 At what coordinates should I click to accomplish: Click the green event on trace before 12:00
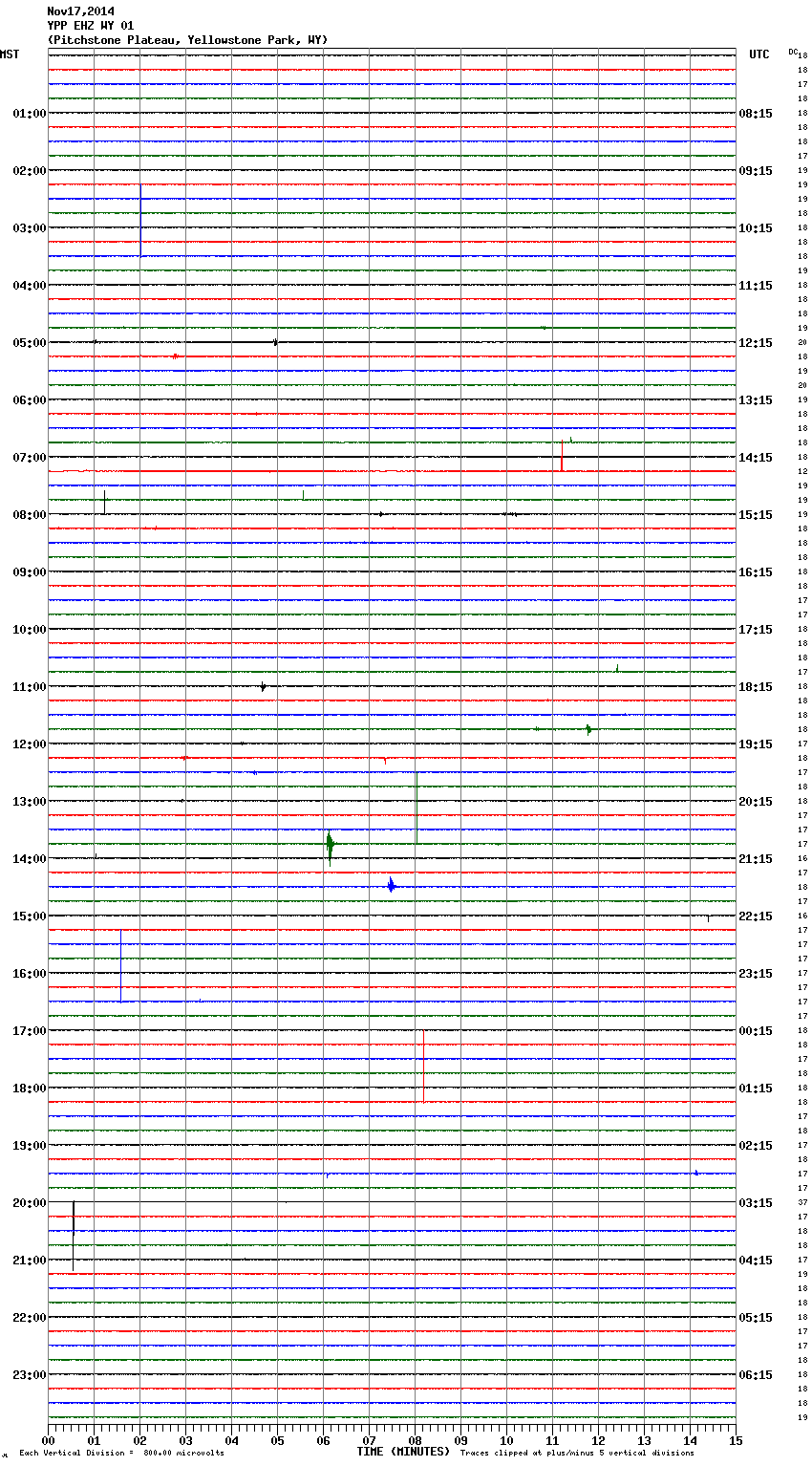tap(588, 729)
